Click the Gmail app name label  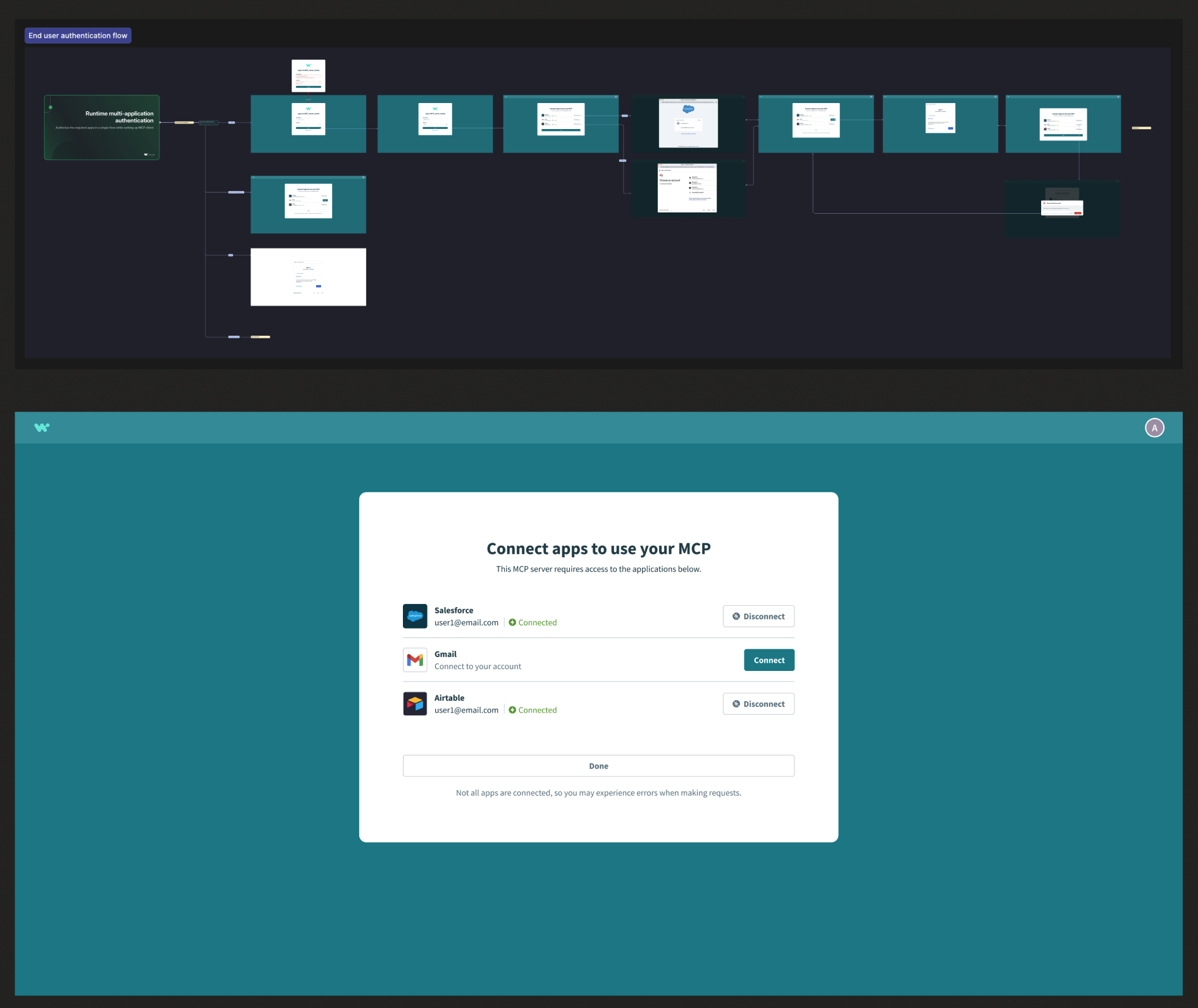tap(445, 654)
